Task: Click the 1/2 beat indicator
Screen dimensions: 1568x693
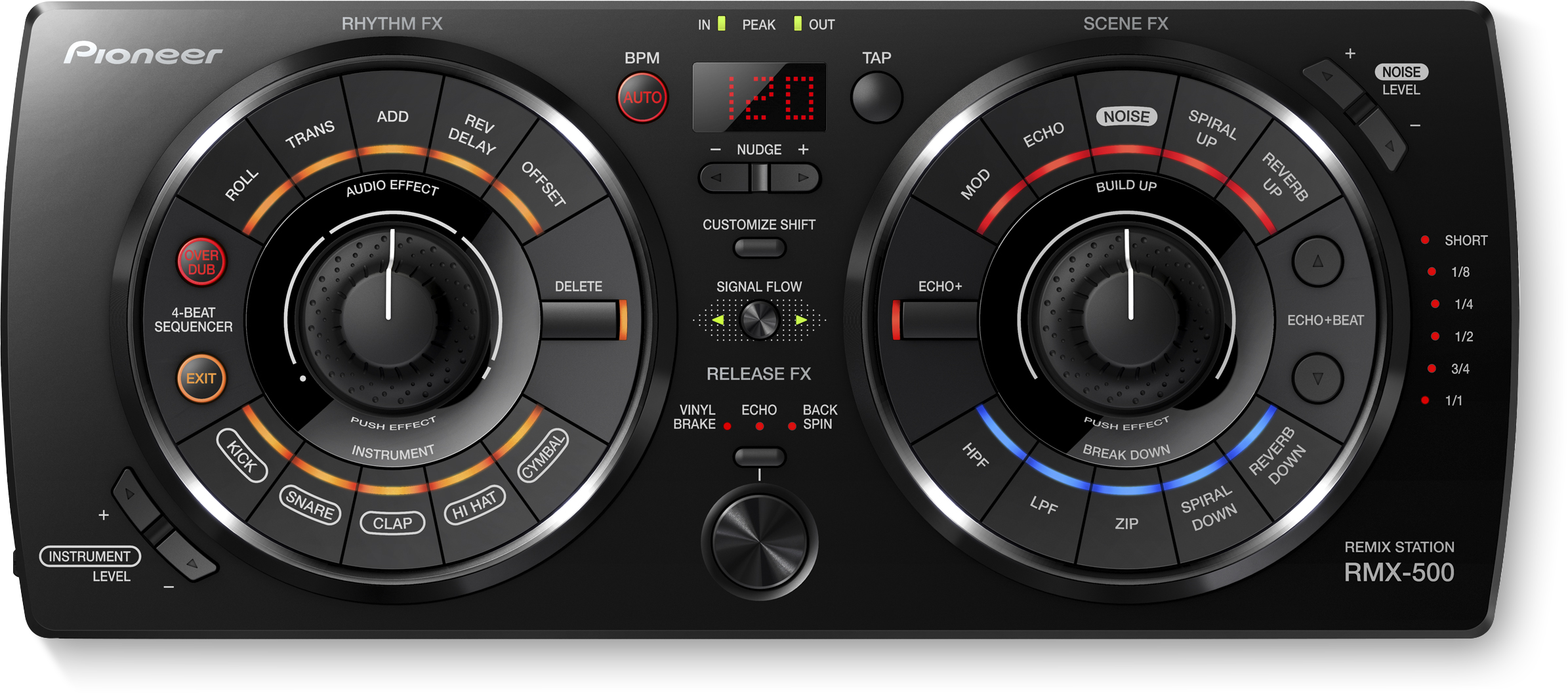Action: point(1435,336)
